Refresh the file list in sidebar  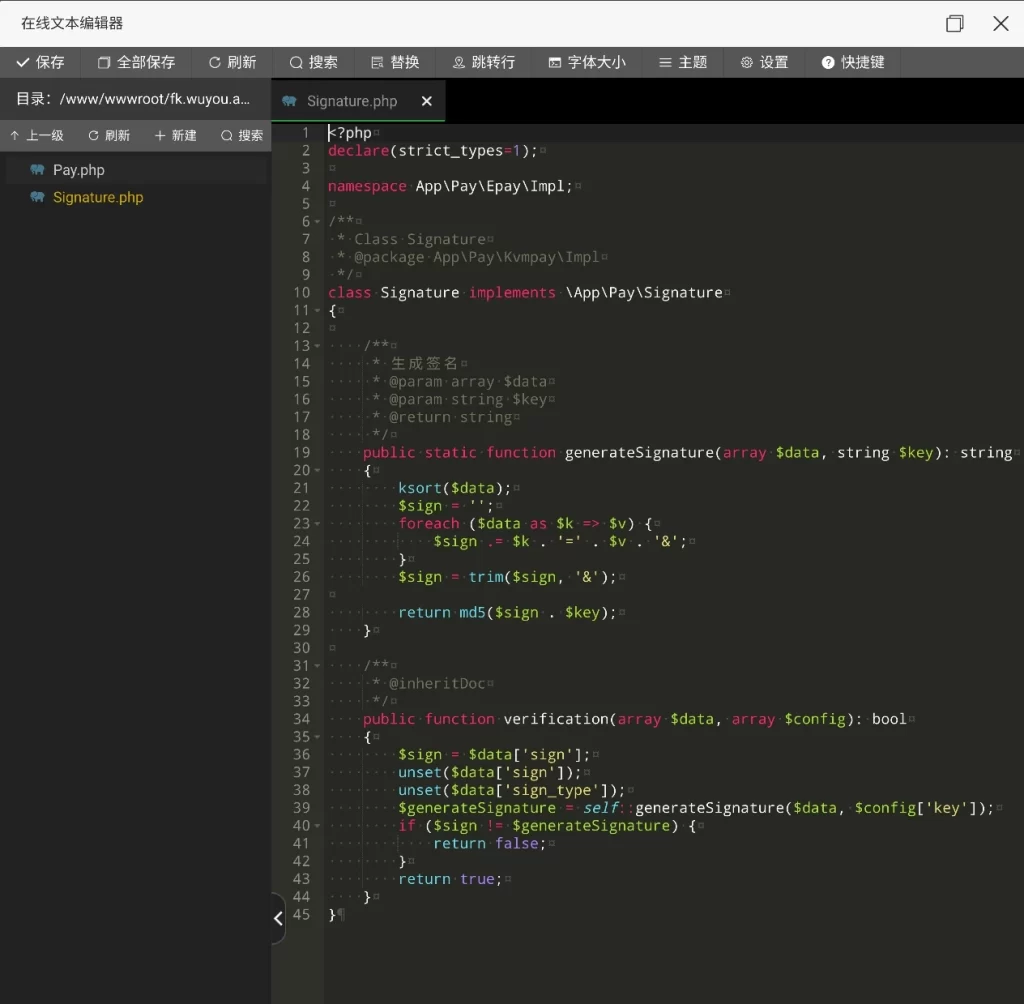108,135
